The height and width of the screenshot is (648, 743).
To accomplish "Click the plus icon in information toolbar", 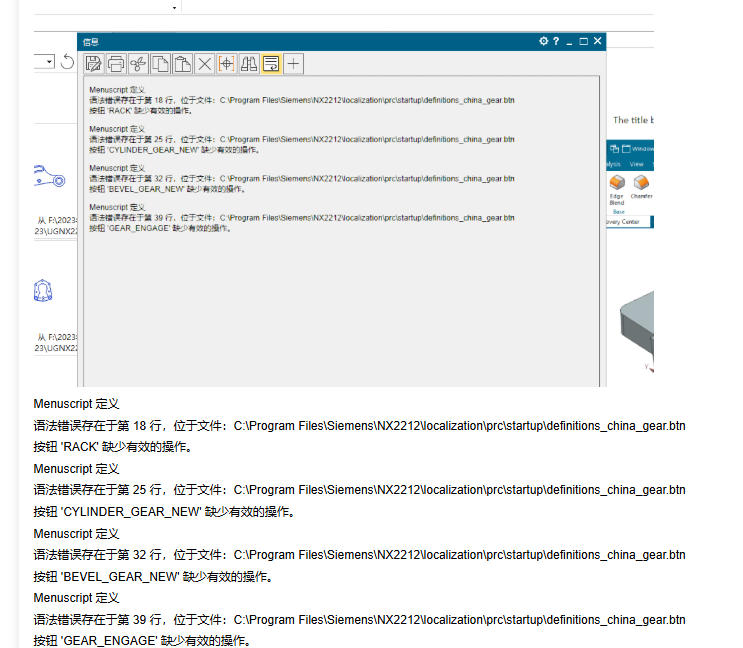I will (293, 63).
